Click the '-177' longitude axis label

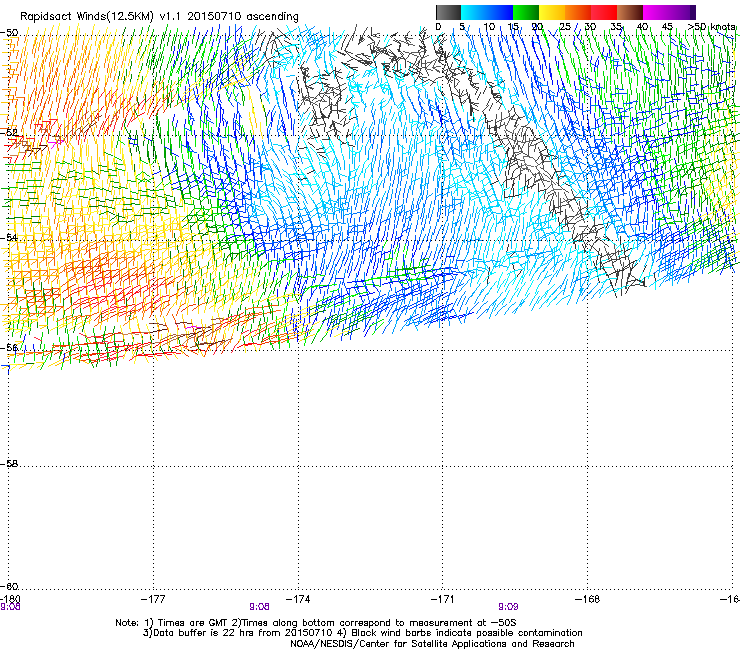point(153,599)
